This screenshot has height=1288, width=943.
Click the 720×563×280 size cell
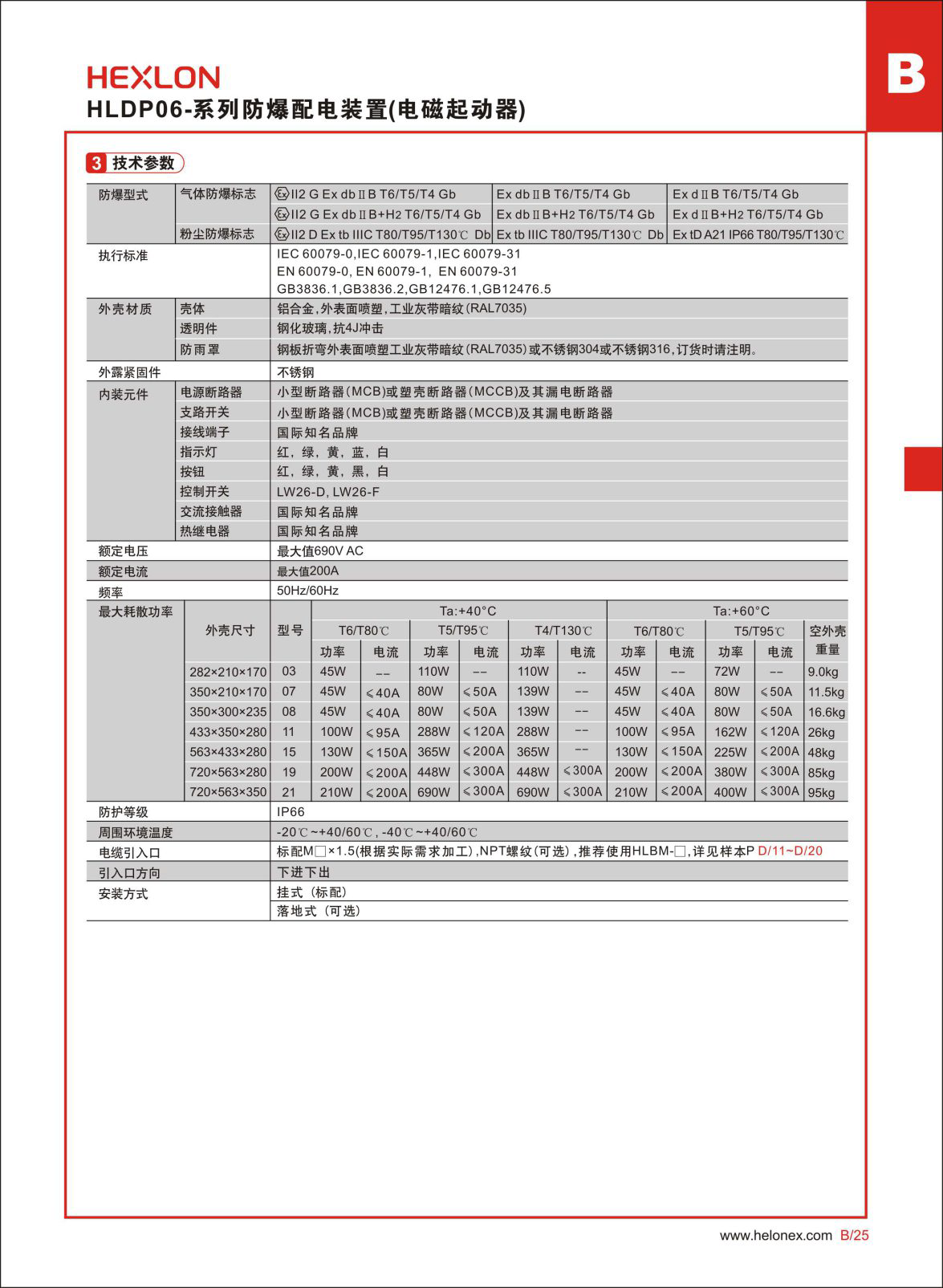coord(228,772)
